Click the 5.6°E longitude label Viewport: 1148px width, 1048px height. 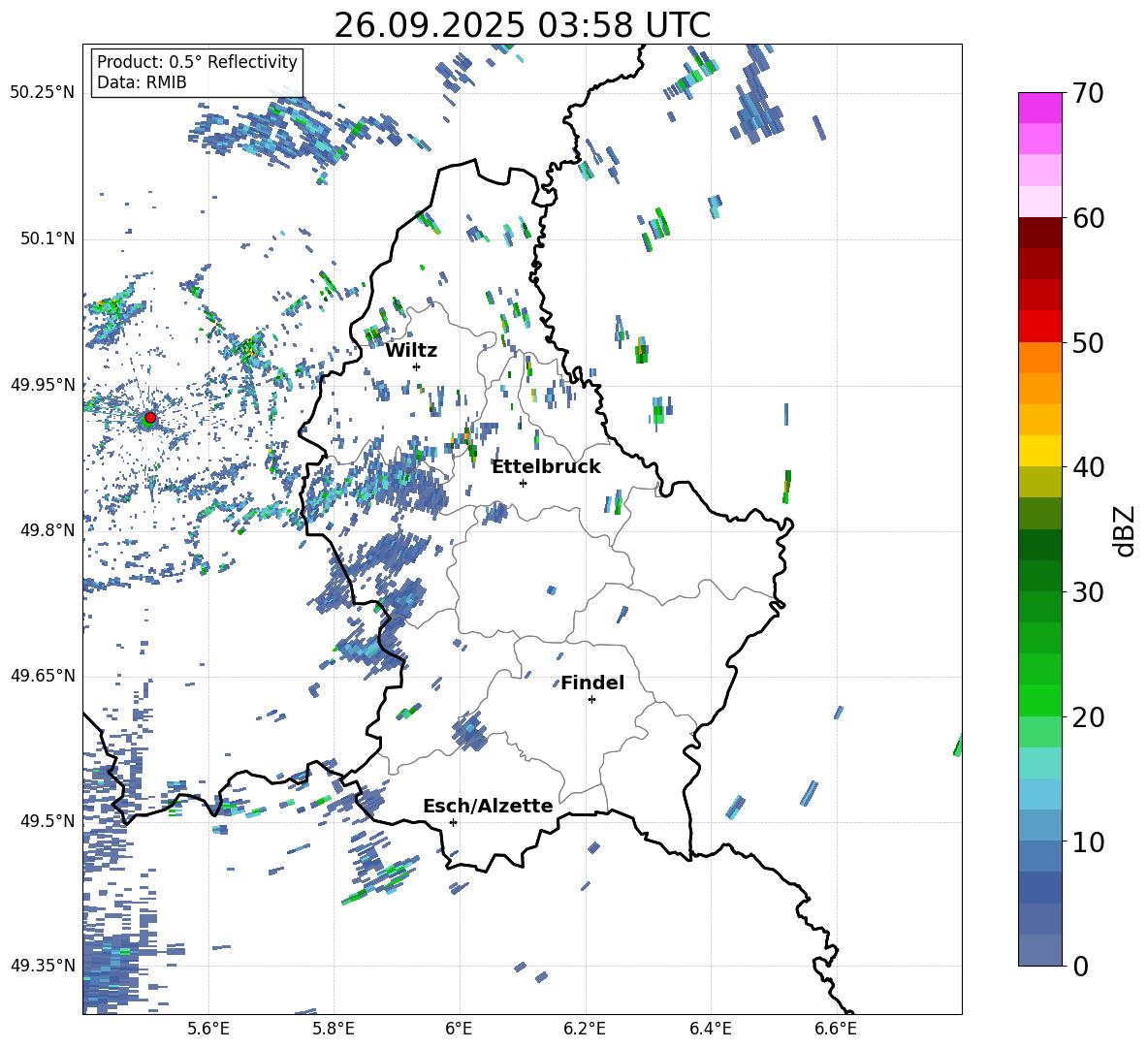click(208, 1029)
